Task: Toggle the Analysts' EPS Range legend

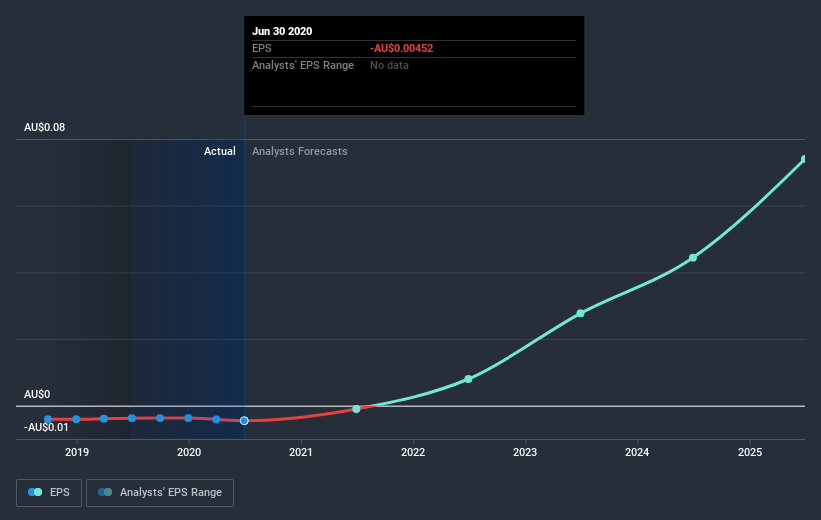Action: click(x=160, y=492)
